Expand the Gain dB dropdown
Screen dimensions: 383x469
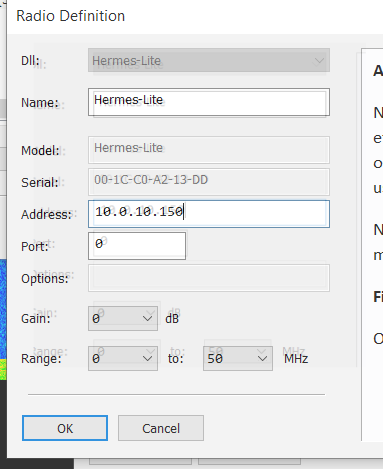click(123, 318)
